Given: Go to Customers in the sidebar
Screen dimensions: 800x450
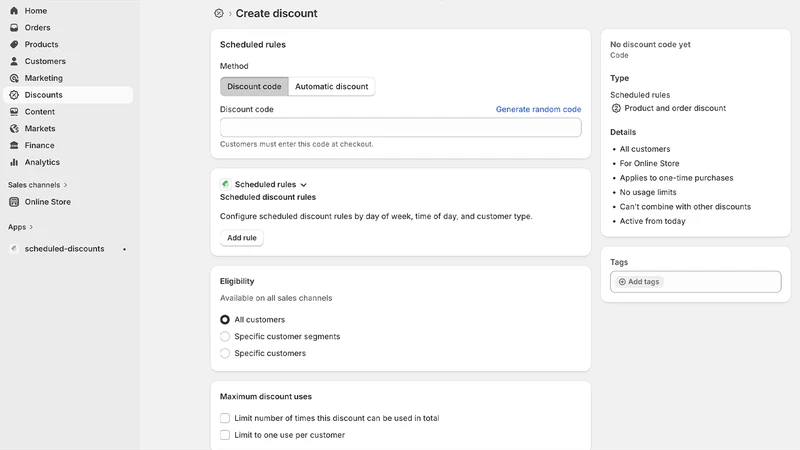Looking at the screenshot, I should click(68, 61).
